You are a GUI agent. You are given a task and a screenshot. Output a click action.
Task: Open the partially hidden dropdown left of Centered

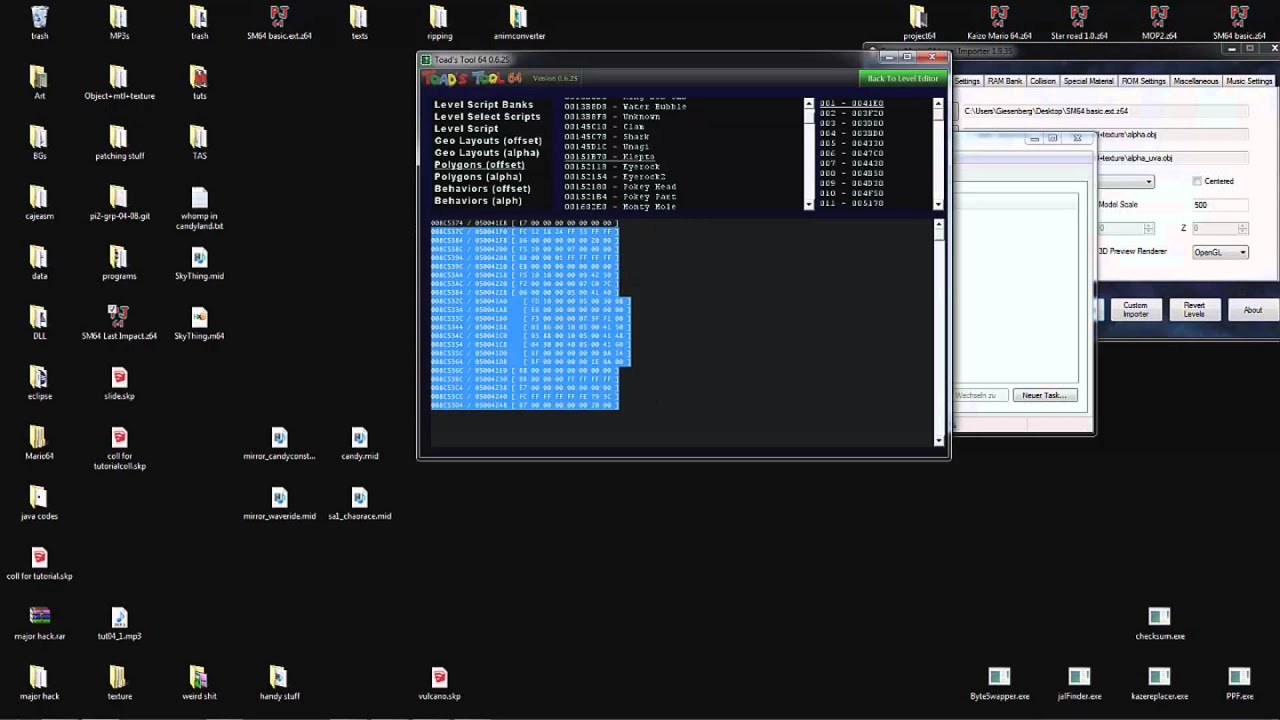[x=1127, y=181]
